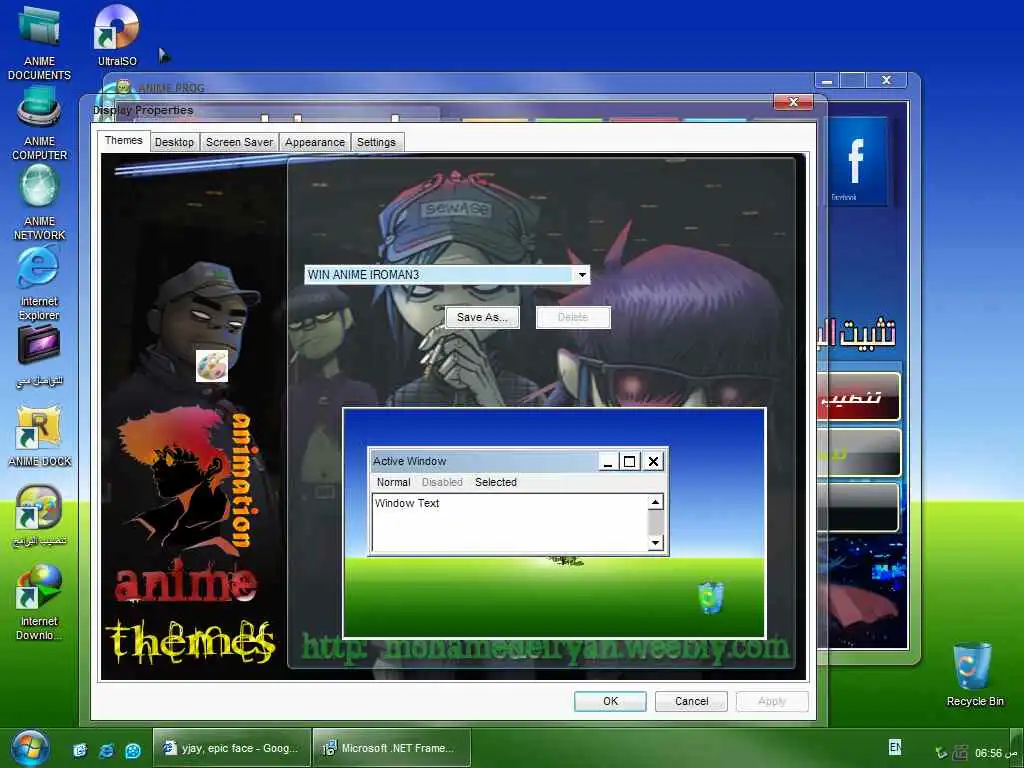1024x768 pixels.
Task: Click the Internet Explorer quick launch icon
Action: [x=106, y=750]
